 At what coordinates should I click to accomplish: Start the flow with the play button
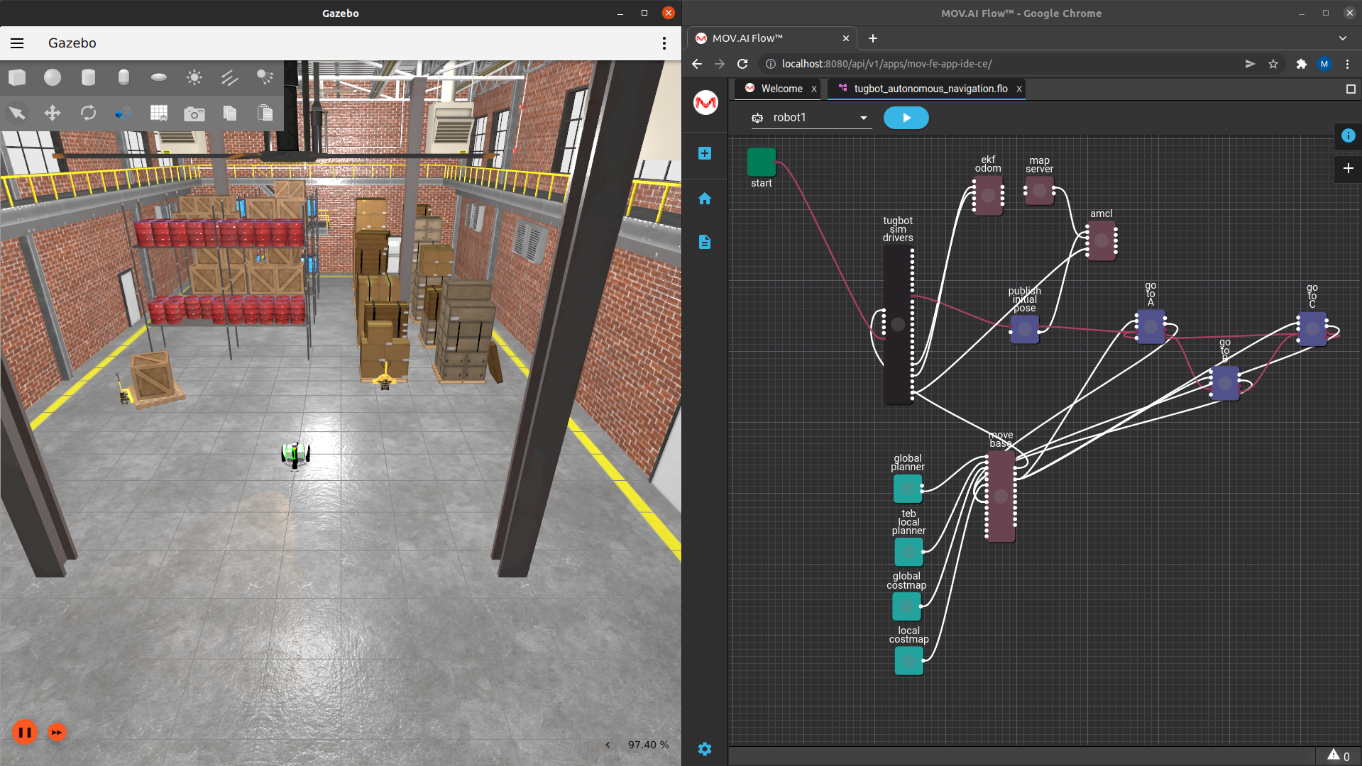click(x=906, y=118)
